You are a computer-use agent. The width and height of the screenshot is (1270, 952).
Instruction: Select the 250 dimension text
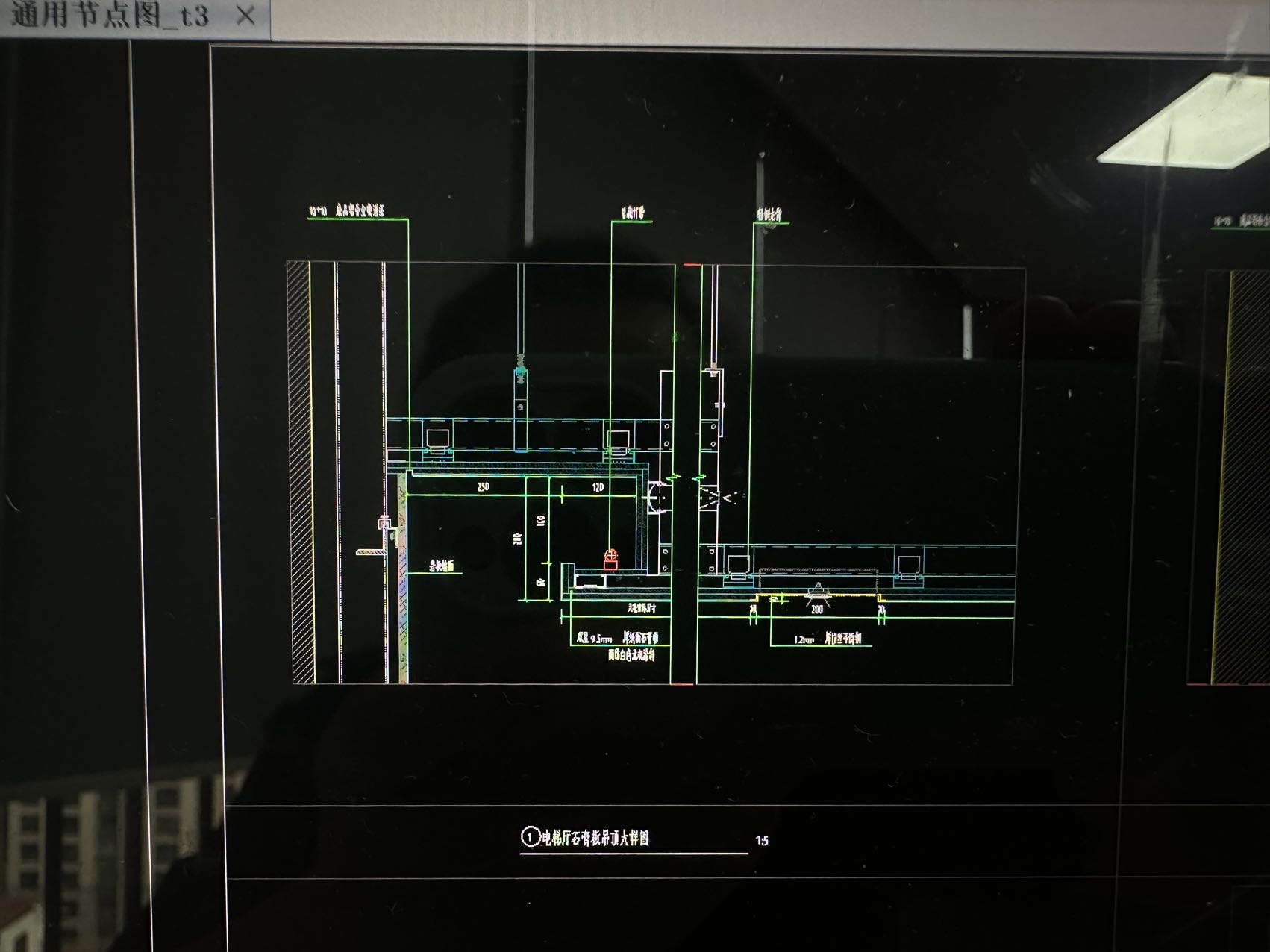484,487
